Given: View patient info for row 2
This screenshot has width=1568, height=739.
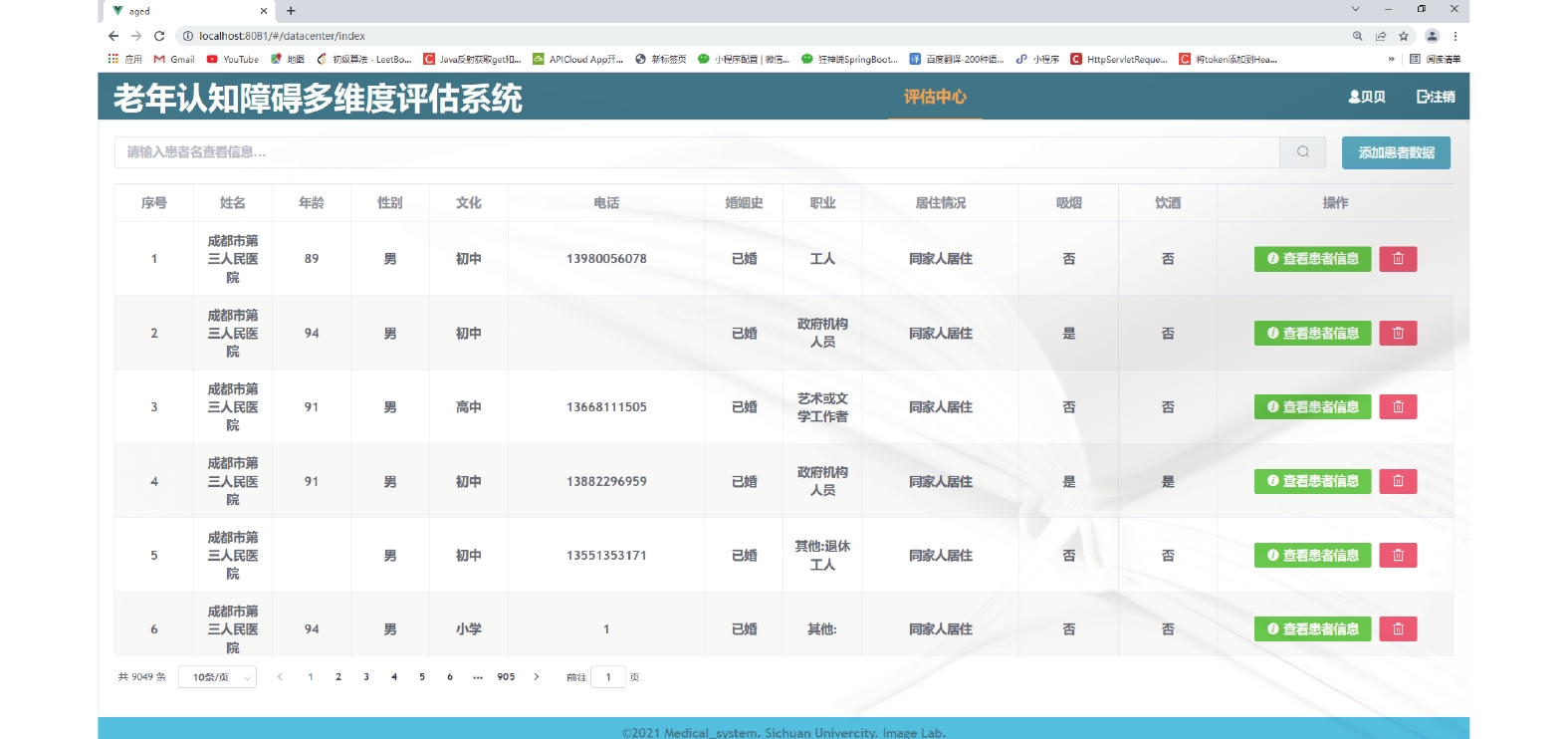Looking at the screenshot, I should 1313,333.
